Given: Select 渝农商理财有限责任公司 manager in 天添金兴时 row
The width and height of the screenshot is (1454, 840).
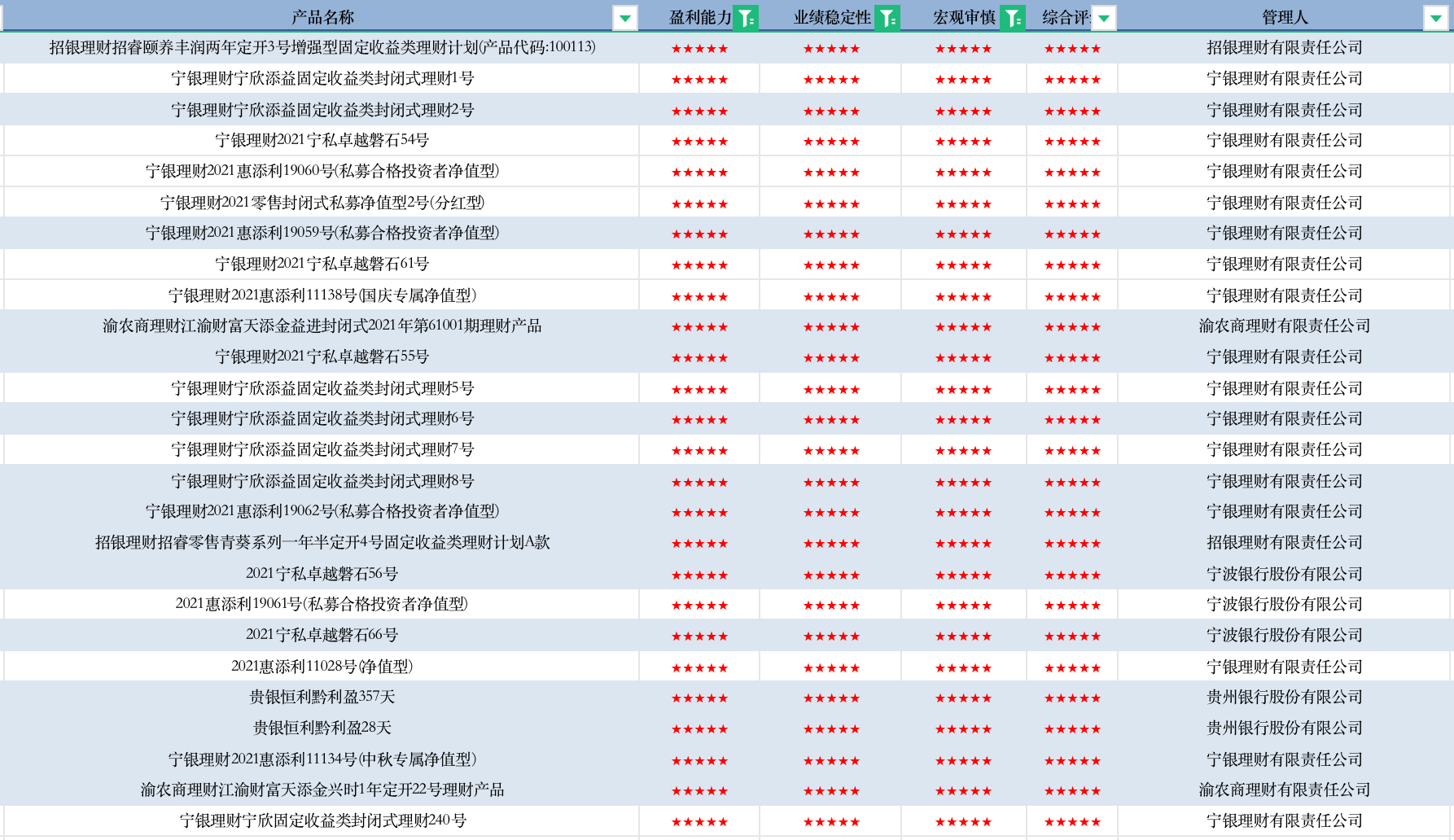Looking at the screenshot, I should (x=1284, y=790).
